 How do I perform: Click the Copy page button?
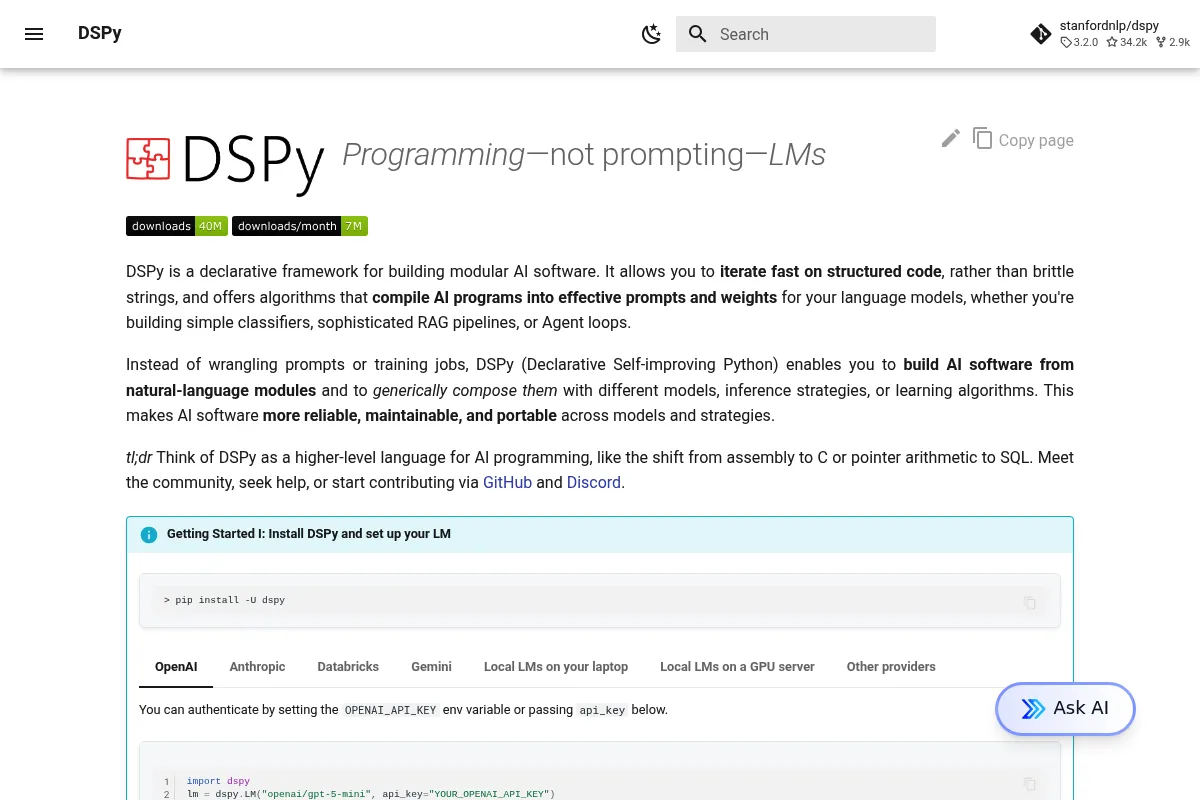[1023, 139]
